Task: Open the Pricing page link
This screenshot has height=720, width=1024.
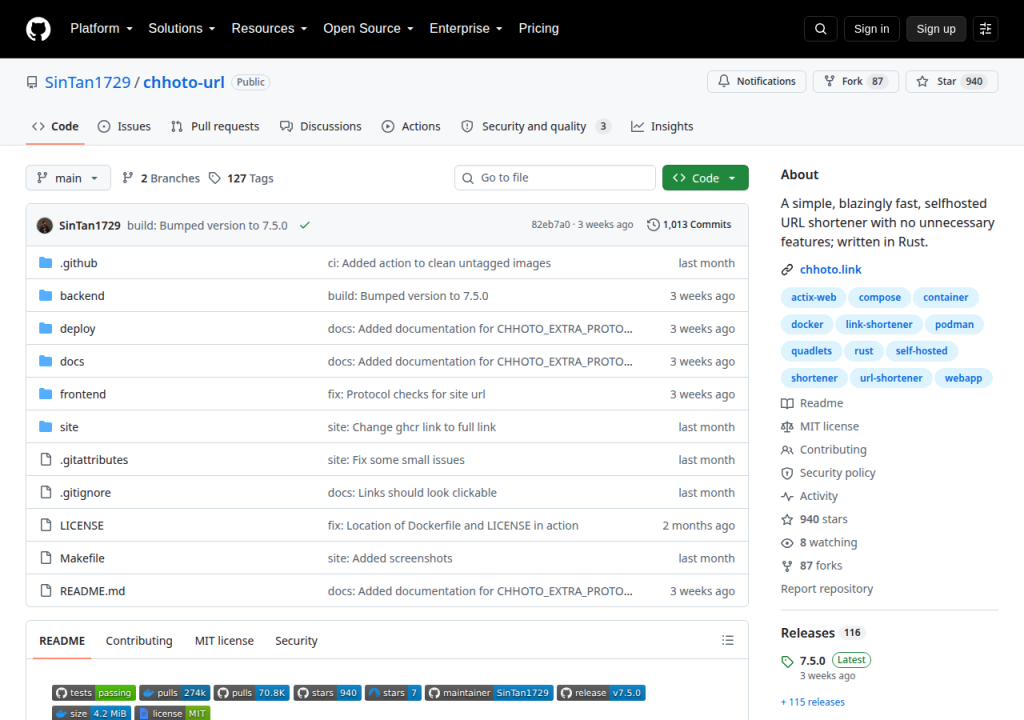Action: point(539,29)
